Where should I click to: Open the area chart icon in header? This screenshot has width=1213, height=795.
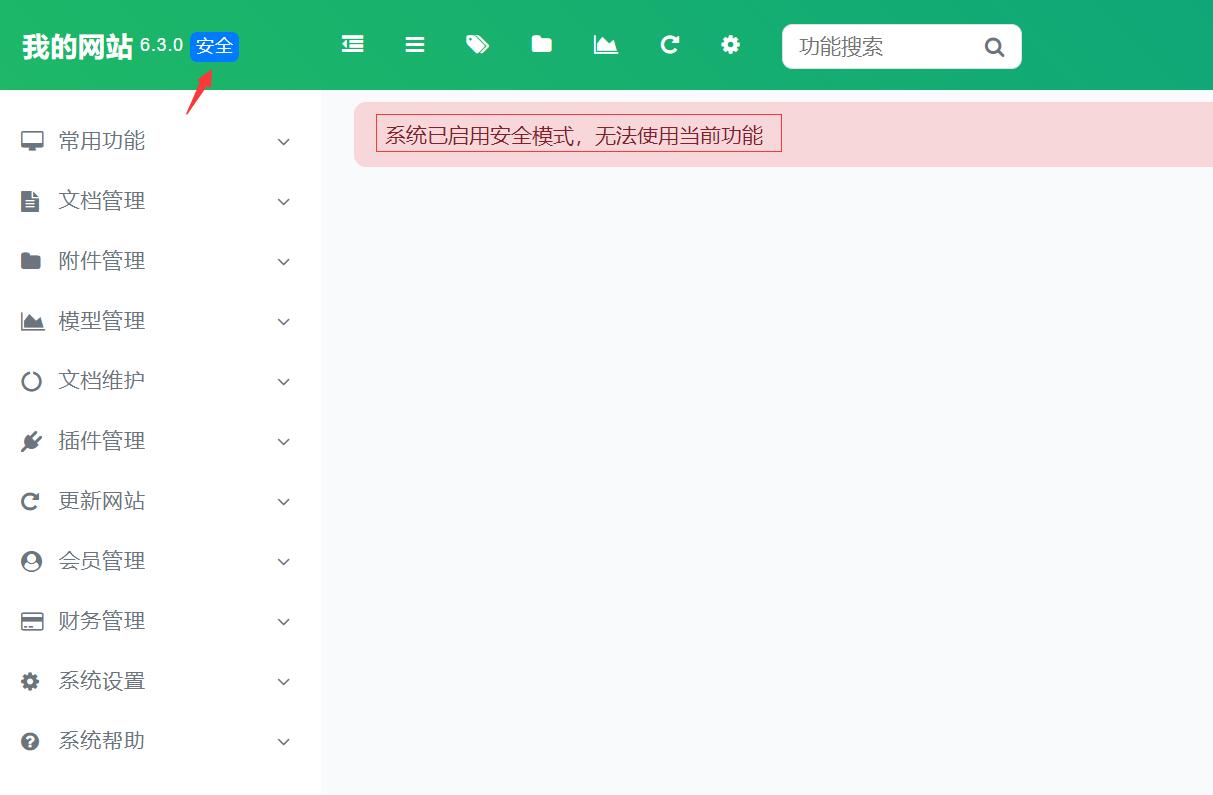point(605,45)
